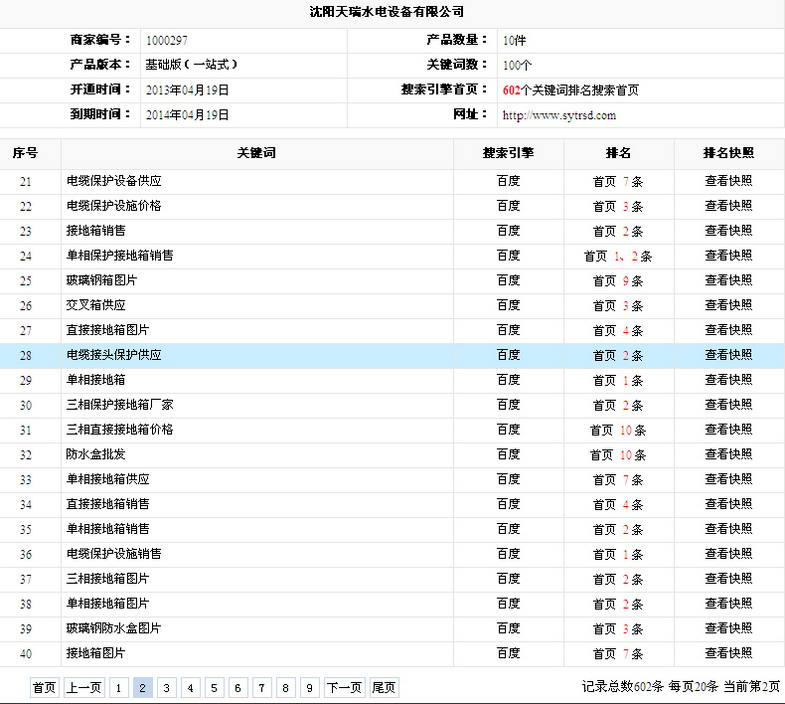
Task: Select current page 2 in pagination
Action: (143, 687)
